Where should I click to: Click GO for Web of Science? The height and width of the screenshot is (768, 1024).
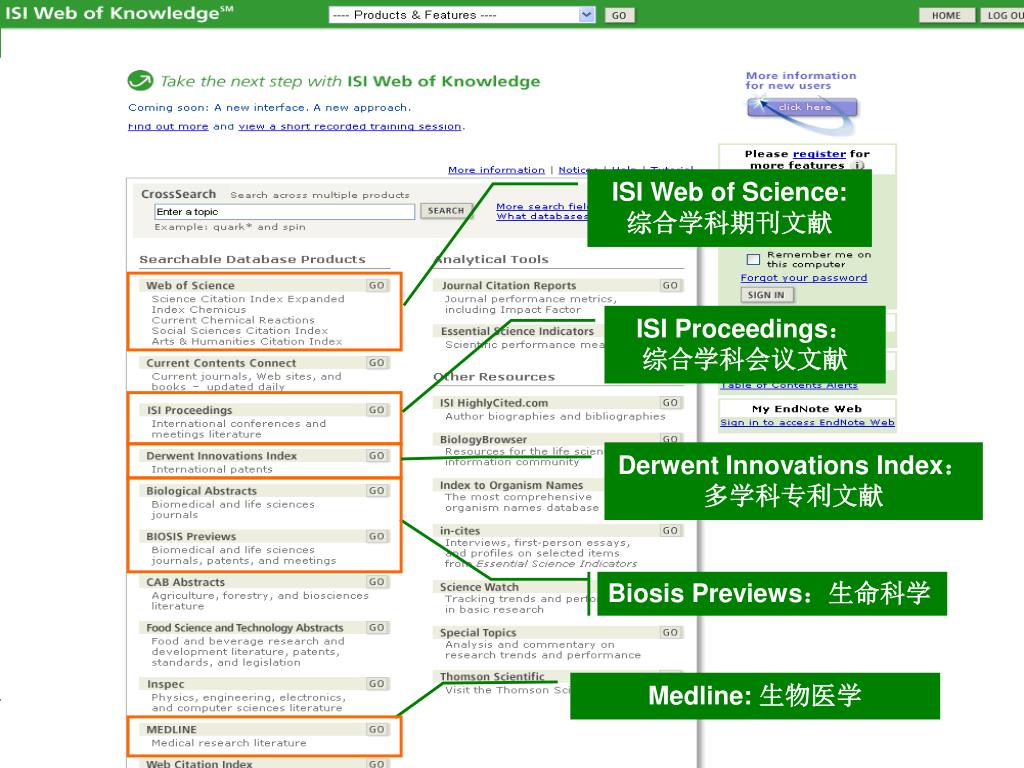[x=377, y=285]
